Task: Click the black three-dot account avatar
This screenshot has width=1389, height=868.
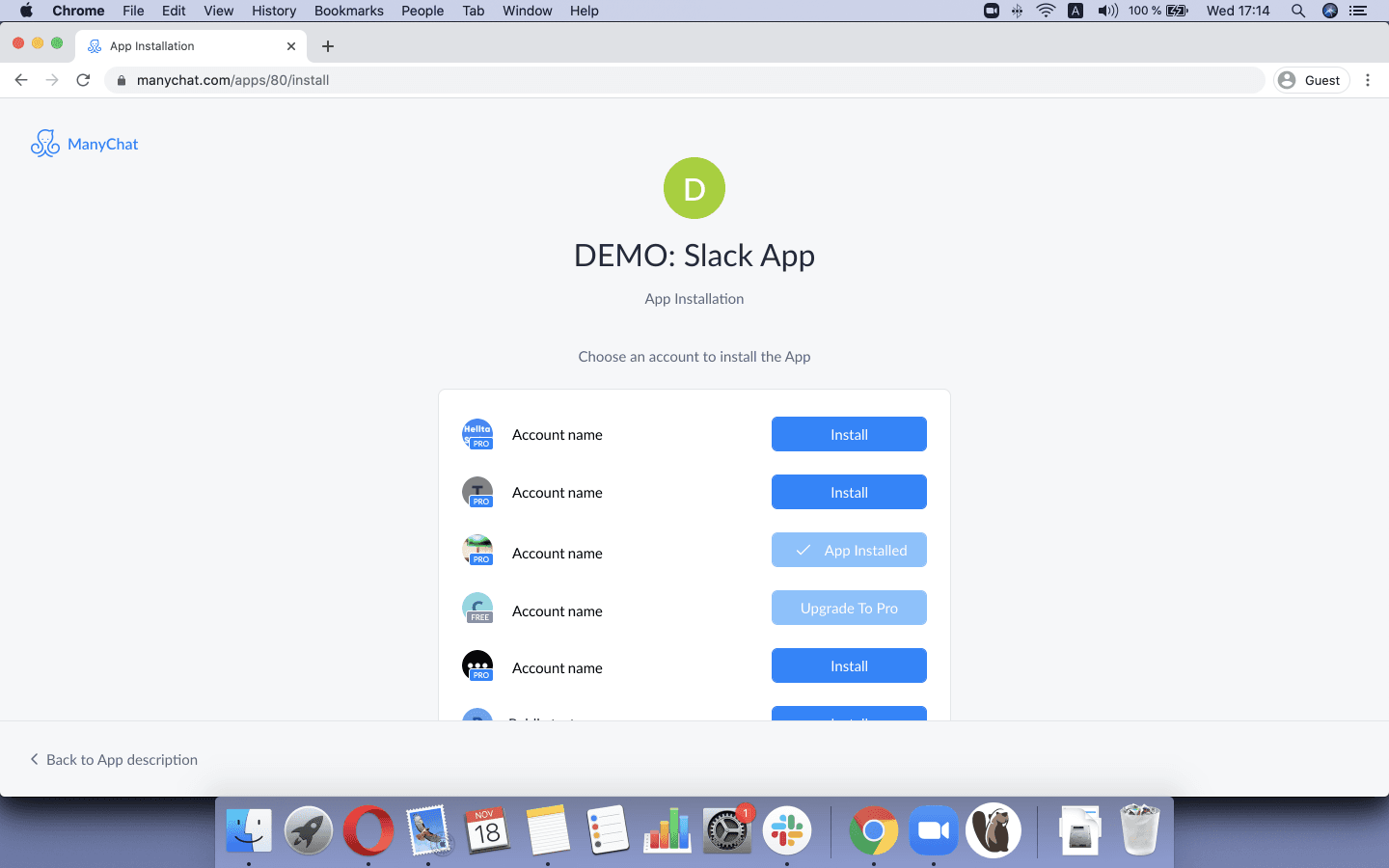Action: pos(477,666)
